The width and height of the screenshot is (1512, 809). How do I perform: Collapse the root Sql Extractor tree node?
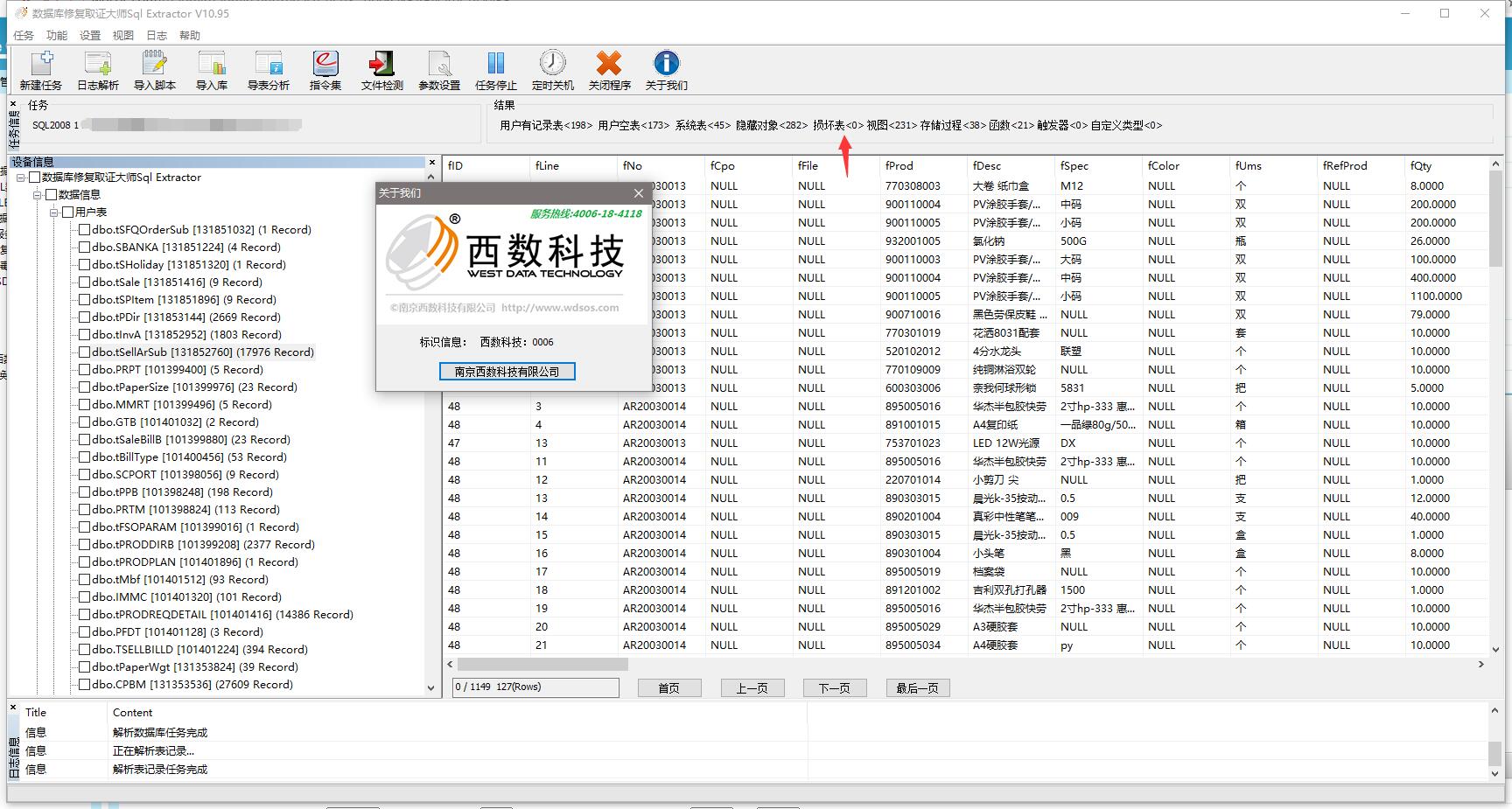21,178
